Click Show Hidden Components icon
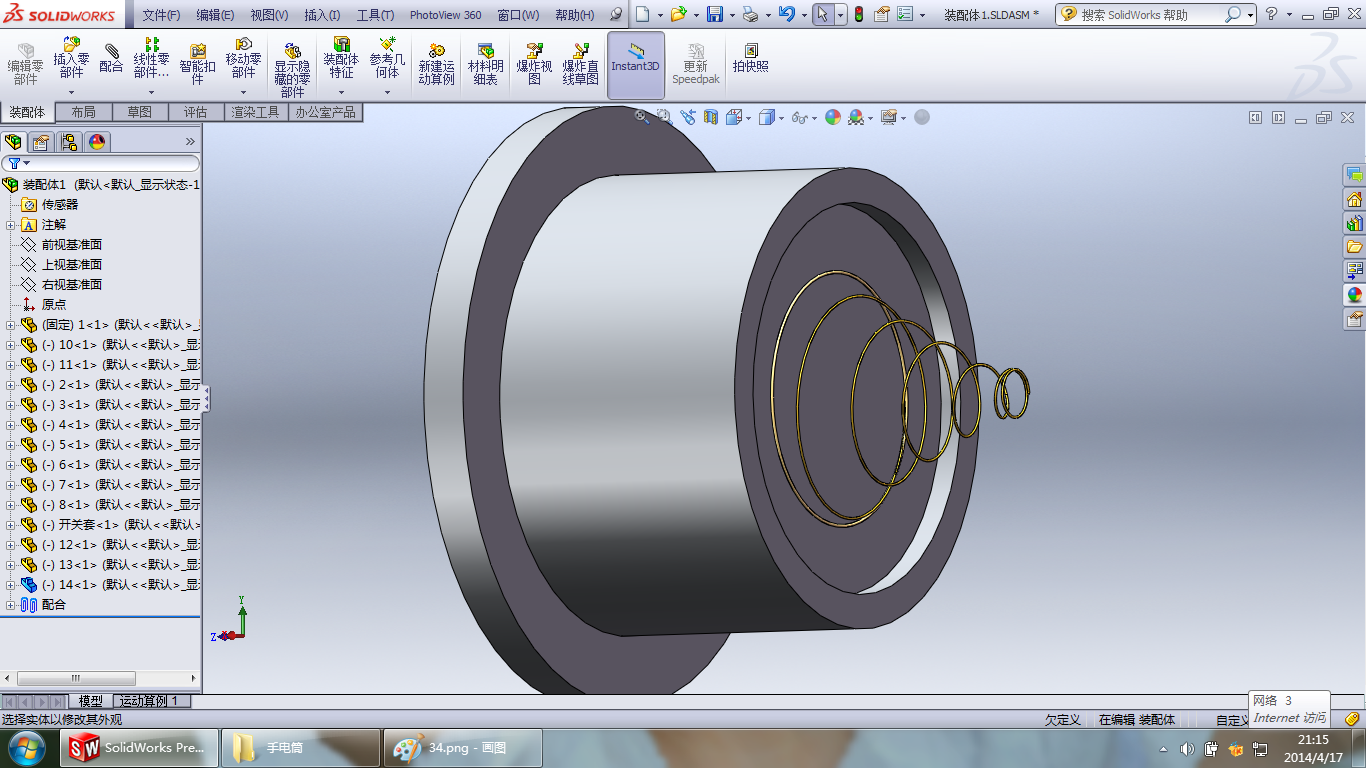1366x768 pixels. point(292,70)
